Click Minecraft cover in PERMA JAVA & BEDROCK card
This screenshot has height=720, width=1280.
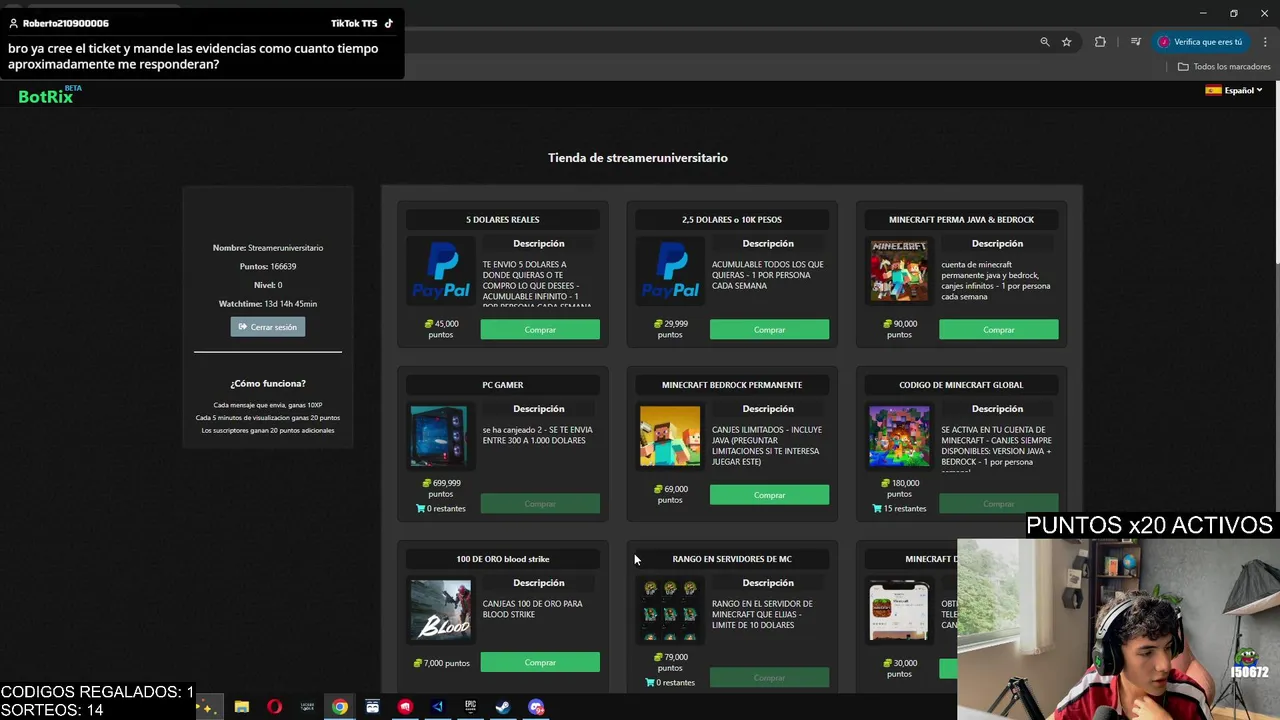tap(899, 271)
